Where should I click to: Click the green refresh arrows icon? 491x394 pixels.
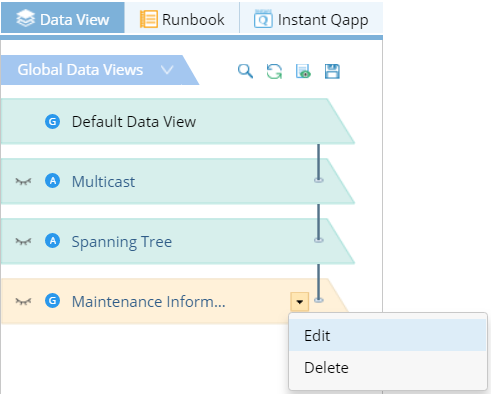point(274,71)
